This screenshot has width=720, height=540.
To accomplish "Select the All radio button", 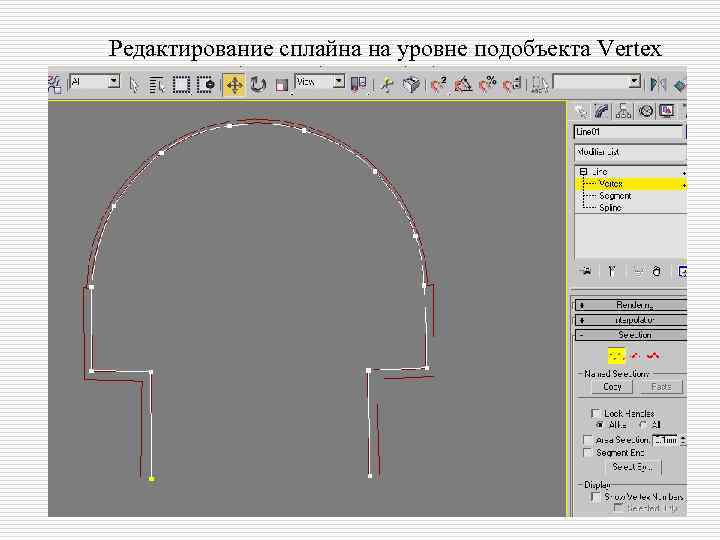I will click(643, 425).
